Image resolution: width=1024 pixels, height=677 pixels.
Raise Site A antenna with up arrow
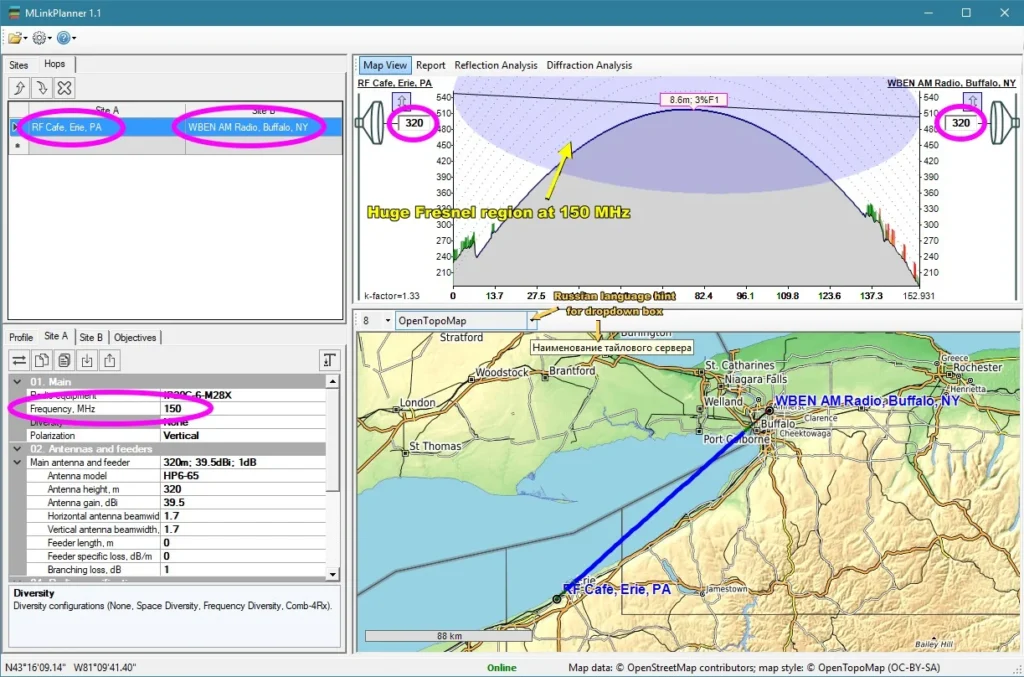402,101
